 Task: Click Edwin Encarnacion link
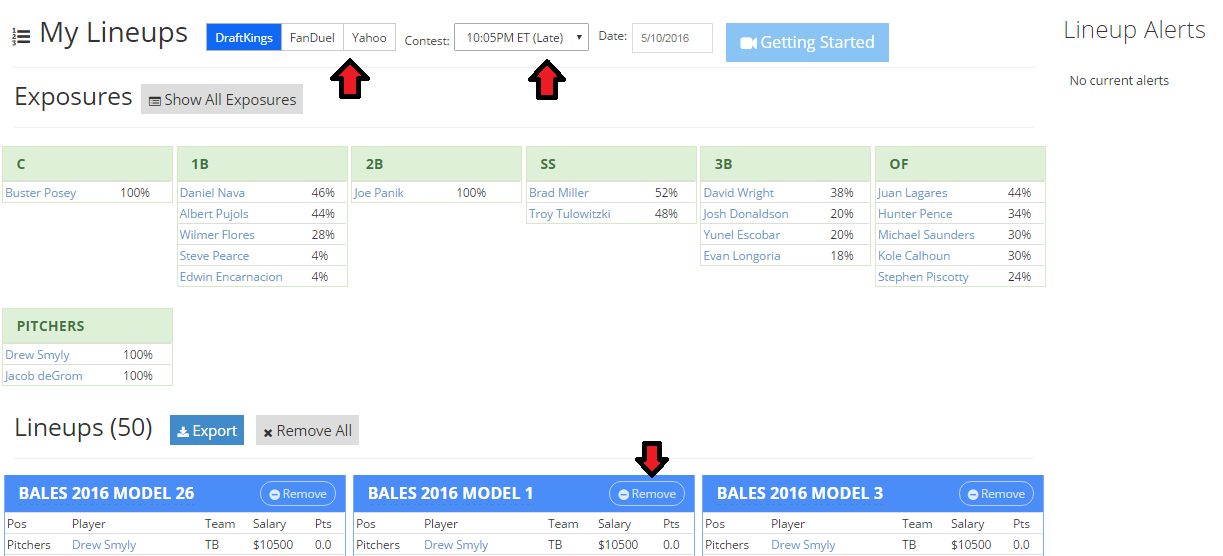231,277
